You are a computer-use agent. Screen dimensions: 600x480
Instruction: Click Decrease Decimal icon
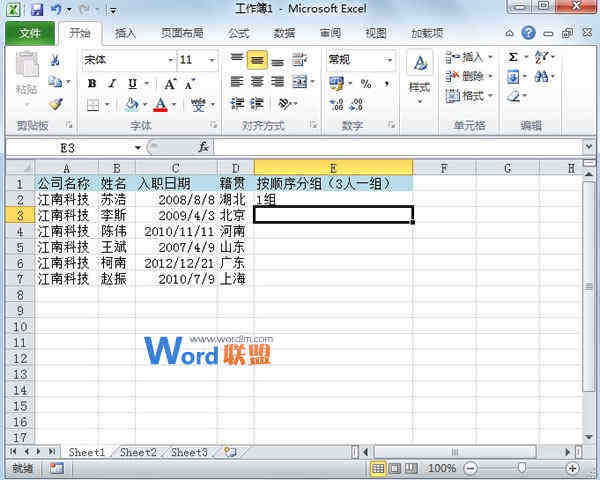(356, 104)
